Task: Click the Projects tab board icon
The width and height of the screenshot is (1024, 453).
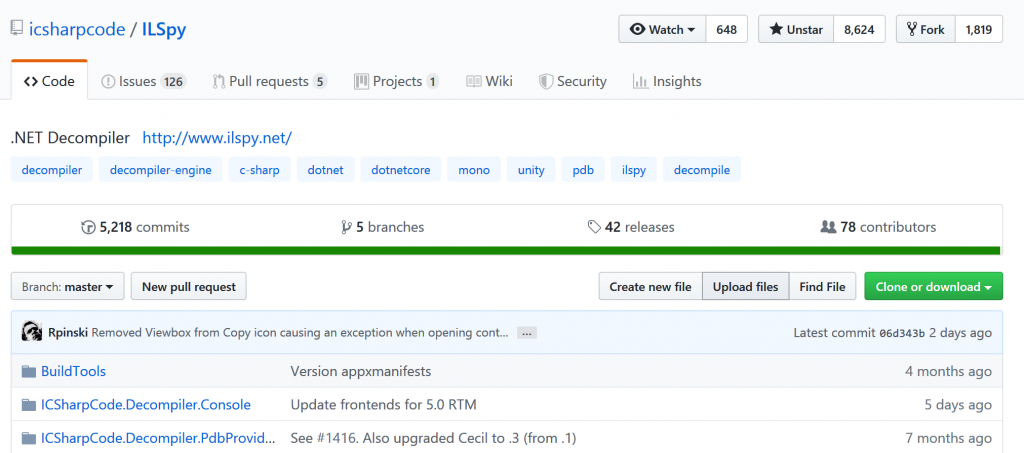Action: tap(361, 82)
